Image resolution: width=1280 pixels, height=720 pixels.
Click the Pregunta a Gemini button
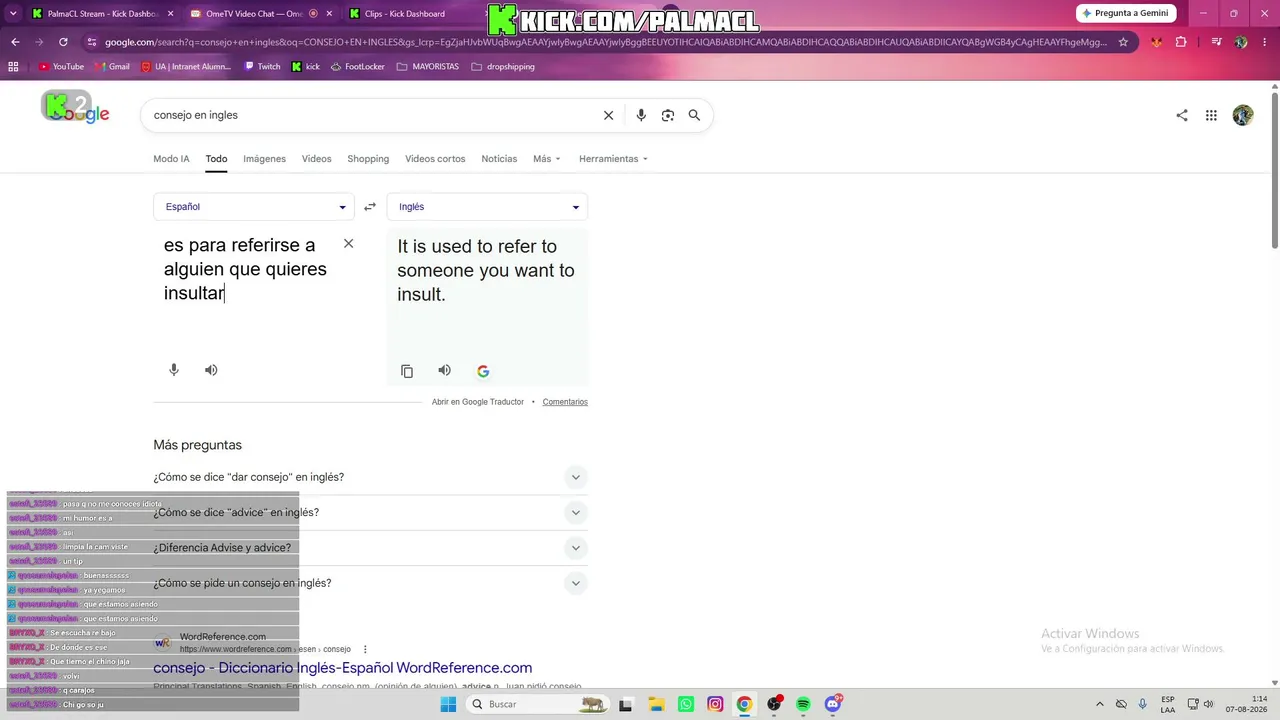(x=1126, y=13)
